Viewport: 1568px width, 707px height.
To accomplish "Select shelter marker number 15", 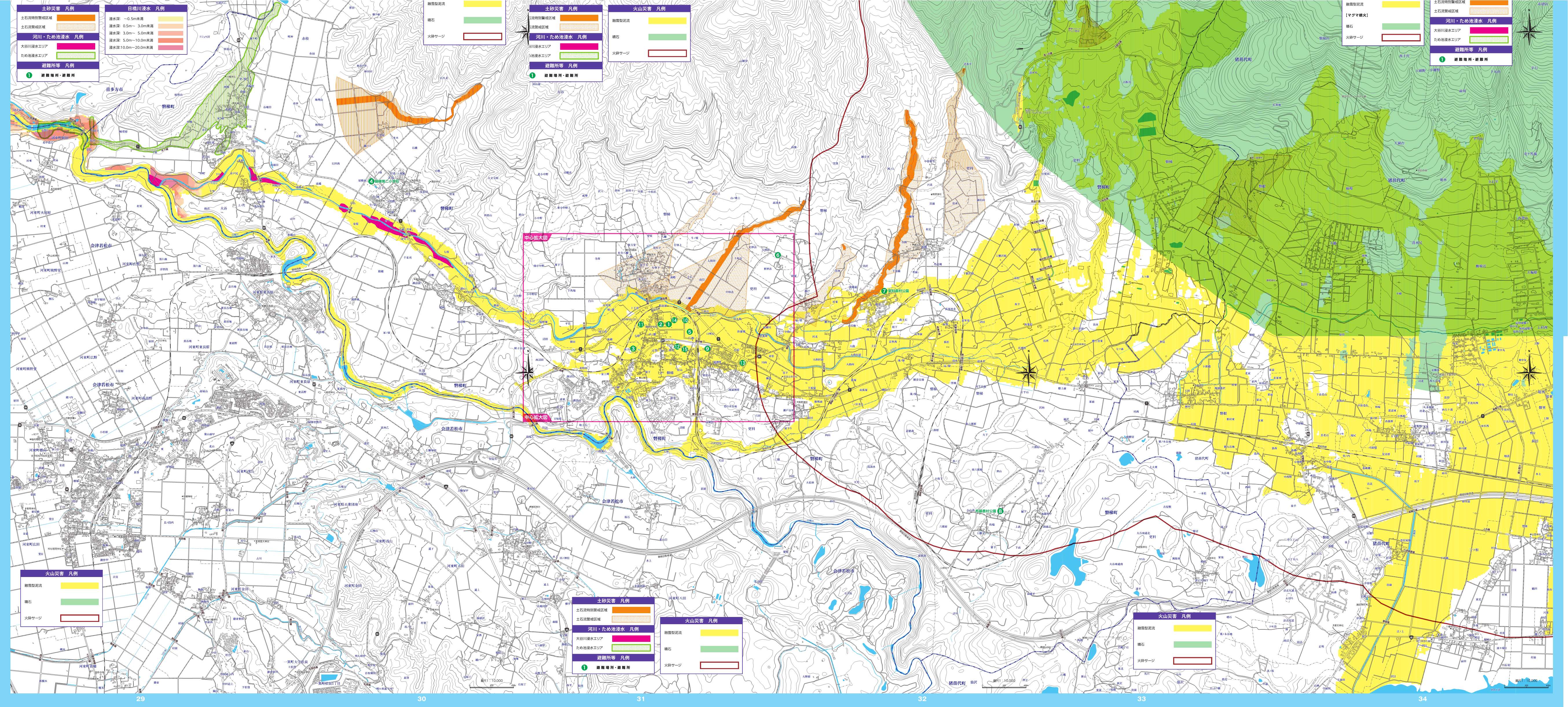I will tap(685, 349).
